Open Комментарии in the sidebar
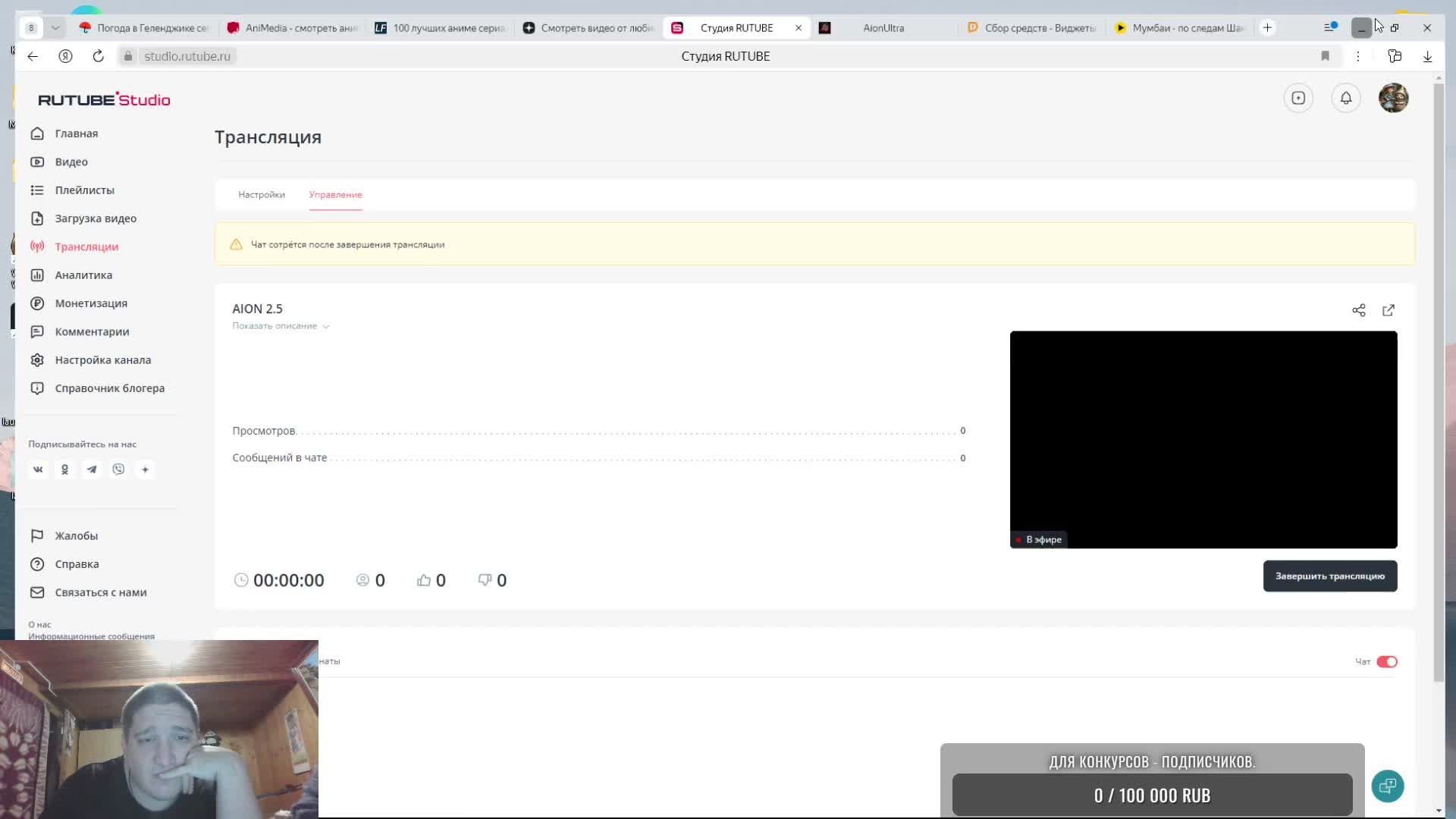 point(92,331)
